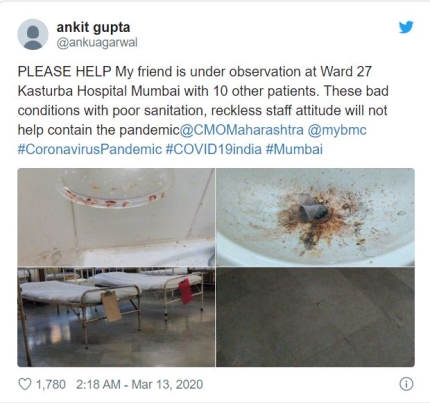View the stained sink drain photo
This screenshot has width=430, height=404.
[x=315, y=217]
